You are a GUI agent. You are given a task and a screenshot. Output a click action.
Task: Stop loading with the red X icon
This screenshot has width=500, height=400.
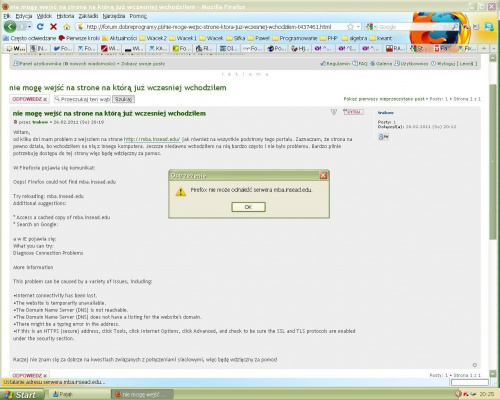53,27
